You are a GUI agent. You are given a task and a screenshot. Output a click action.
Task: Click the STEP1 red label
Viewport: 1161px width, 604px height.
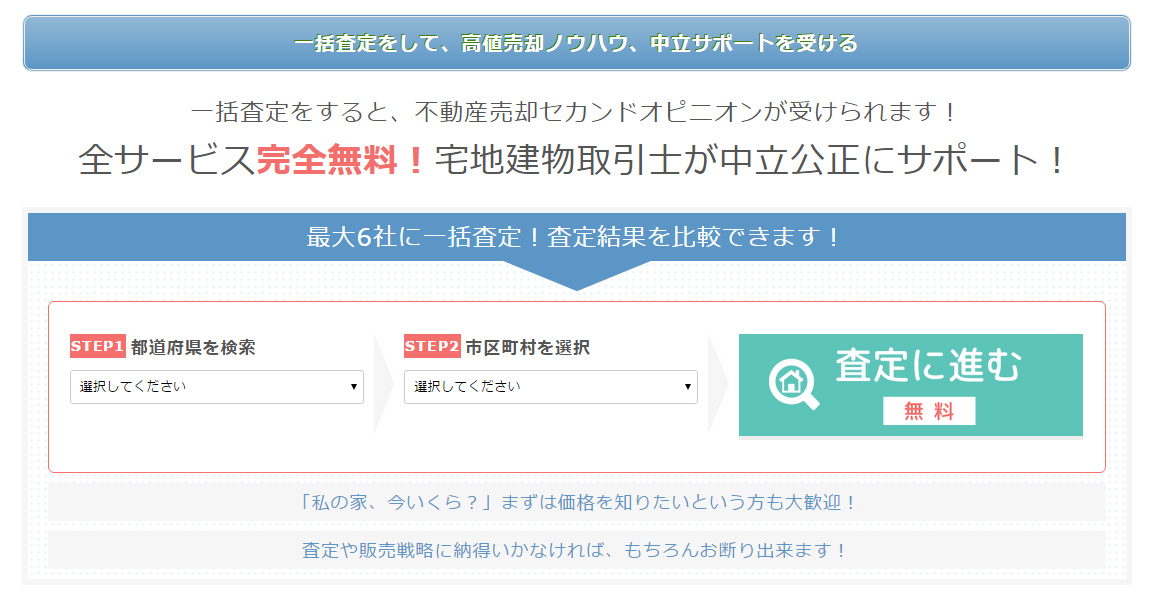click(x=98, y=346)
